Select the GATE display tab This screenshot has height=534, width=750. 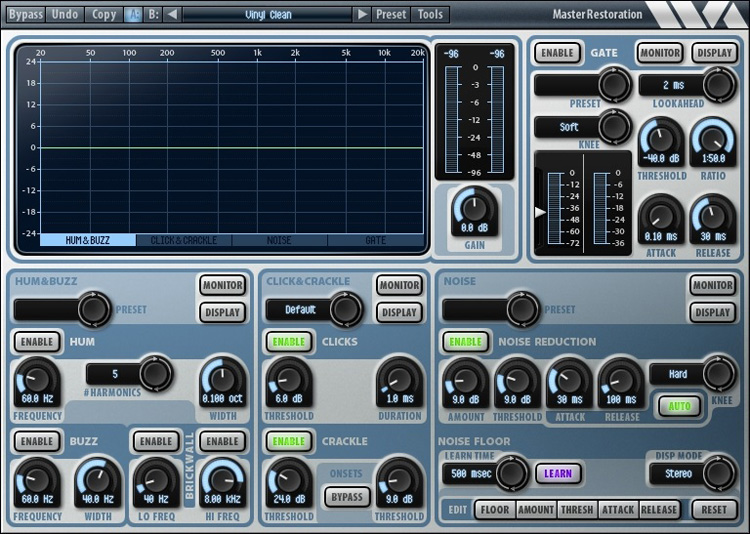coord(375,240)
